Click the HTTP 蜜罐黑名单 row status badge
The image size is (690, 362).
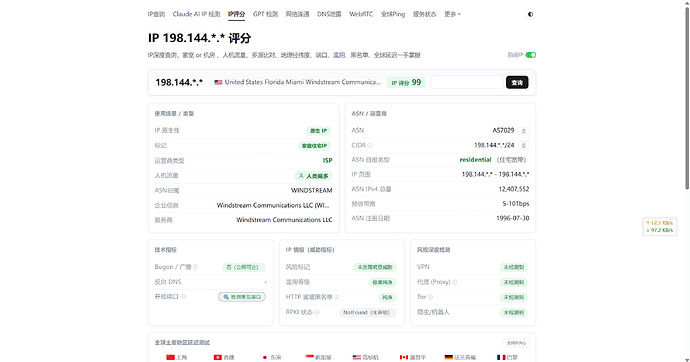[x=387, y=297]
